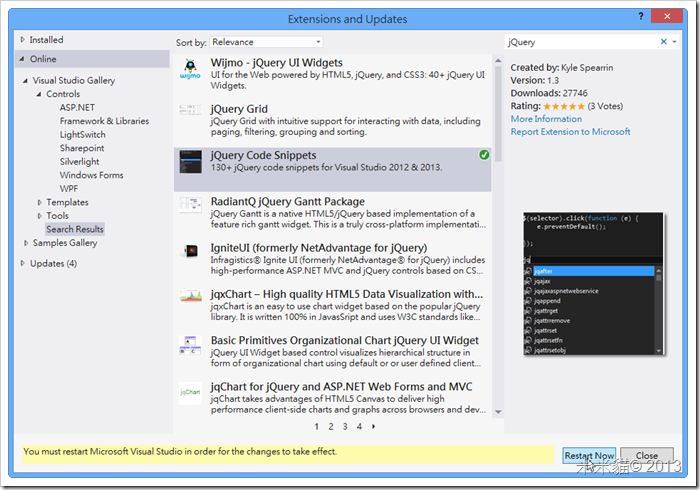Click the results list scroll down arrow
This screenshot has height=490, width=700.
[x=498, y=412]
